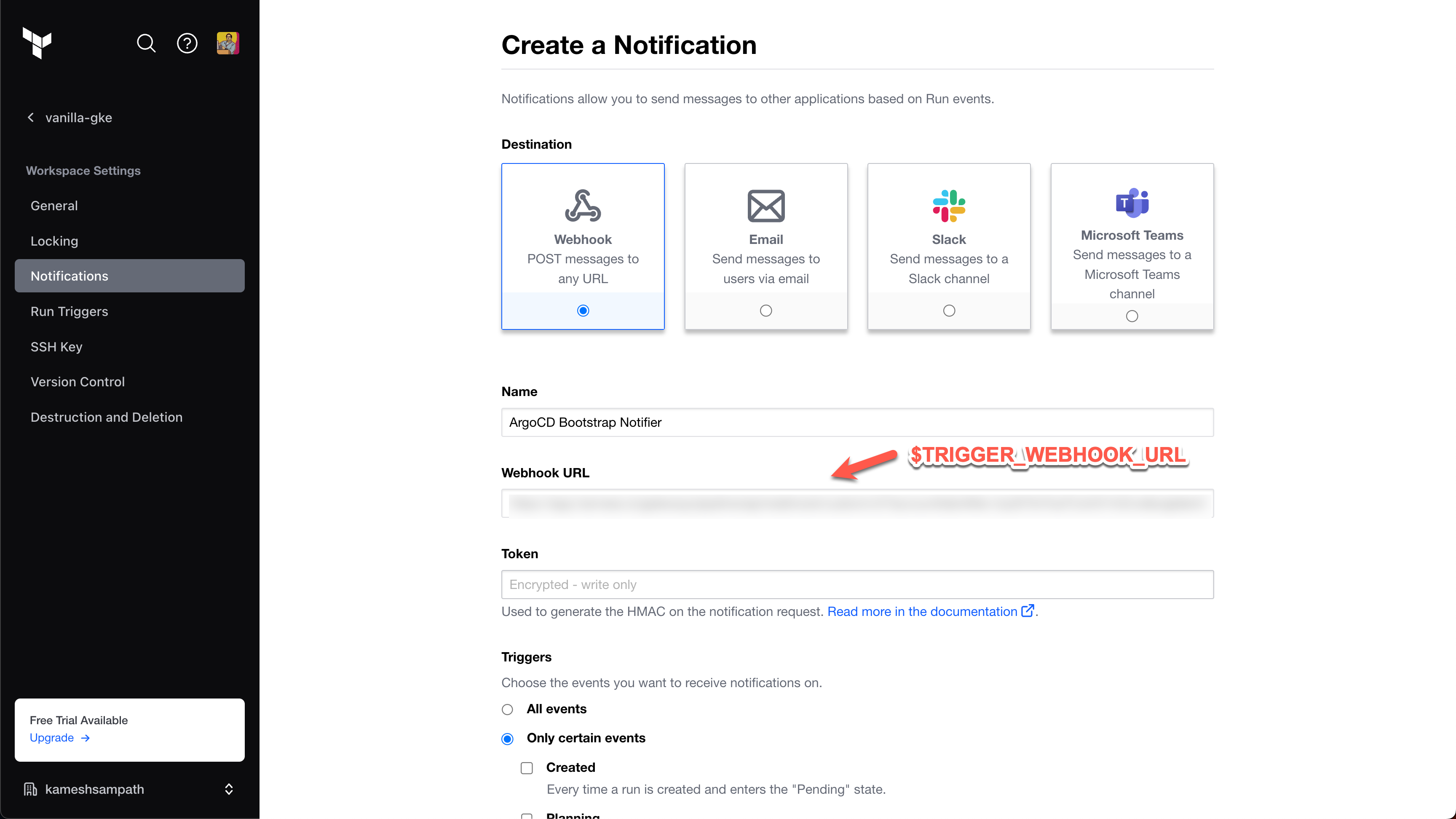Open Run Triggers settings
This screenshot has height=819, width=1456.
click(69, 311)
